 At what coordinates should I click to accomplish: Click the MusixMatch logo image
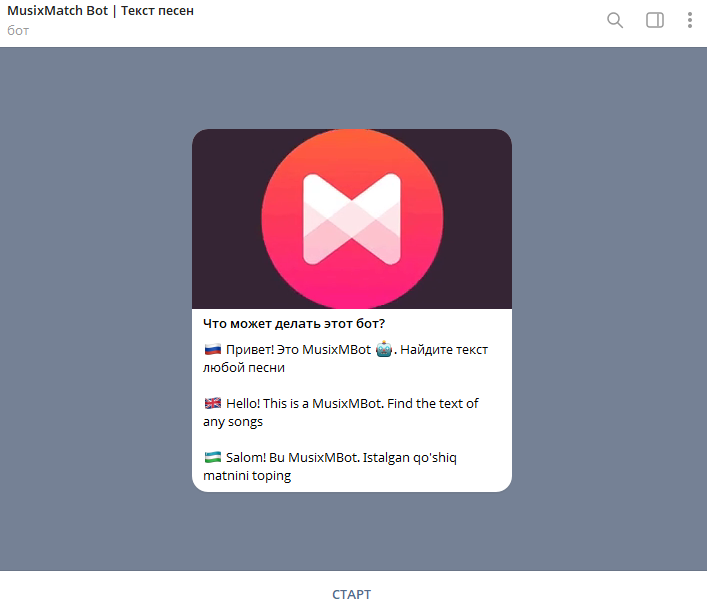tap(352, 219)
